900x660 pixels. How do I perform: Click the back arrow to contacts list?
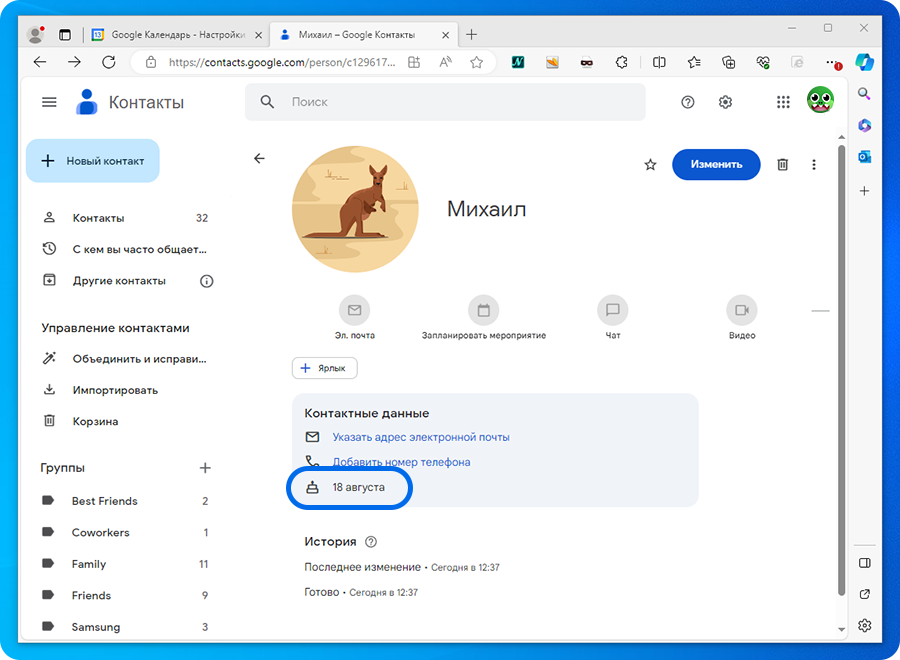[x=260, y=159]
